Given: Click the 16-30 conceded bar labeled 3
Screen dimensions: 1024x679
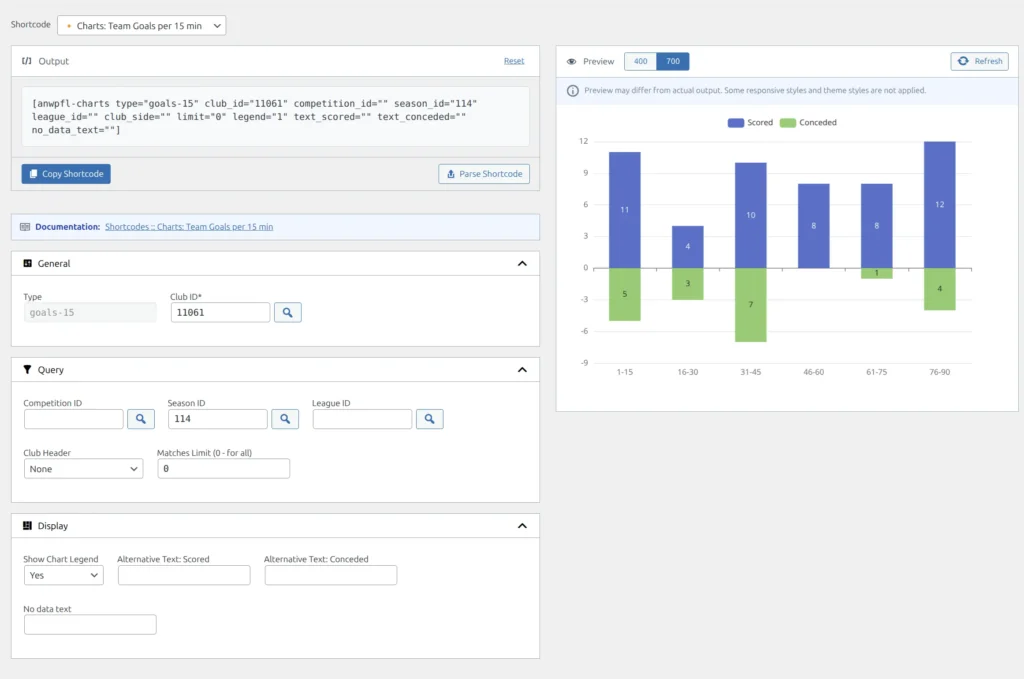Looking at the screenshot, I should pos(688,284).
